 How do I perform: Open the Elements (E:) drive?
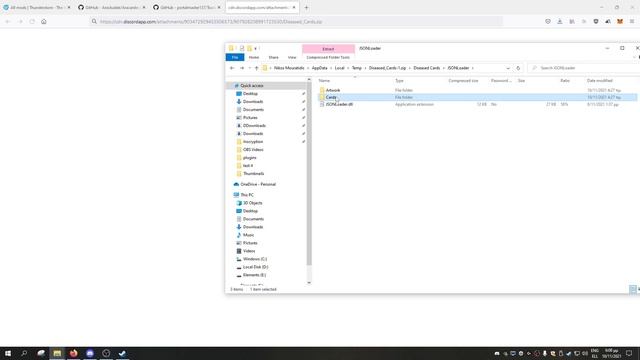[x=254, y=275]
